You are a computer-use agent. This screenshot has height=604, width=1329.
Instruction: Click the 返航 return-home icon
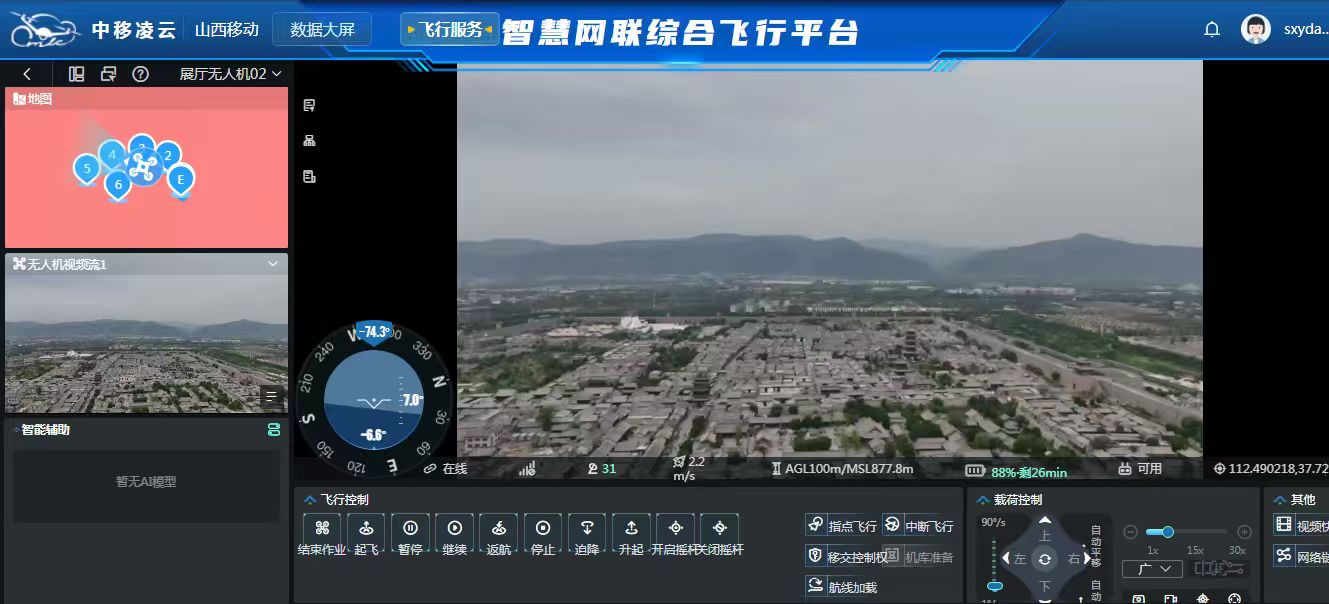click(x=498, y=528)
